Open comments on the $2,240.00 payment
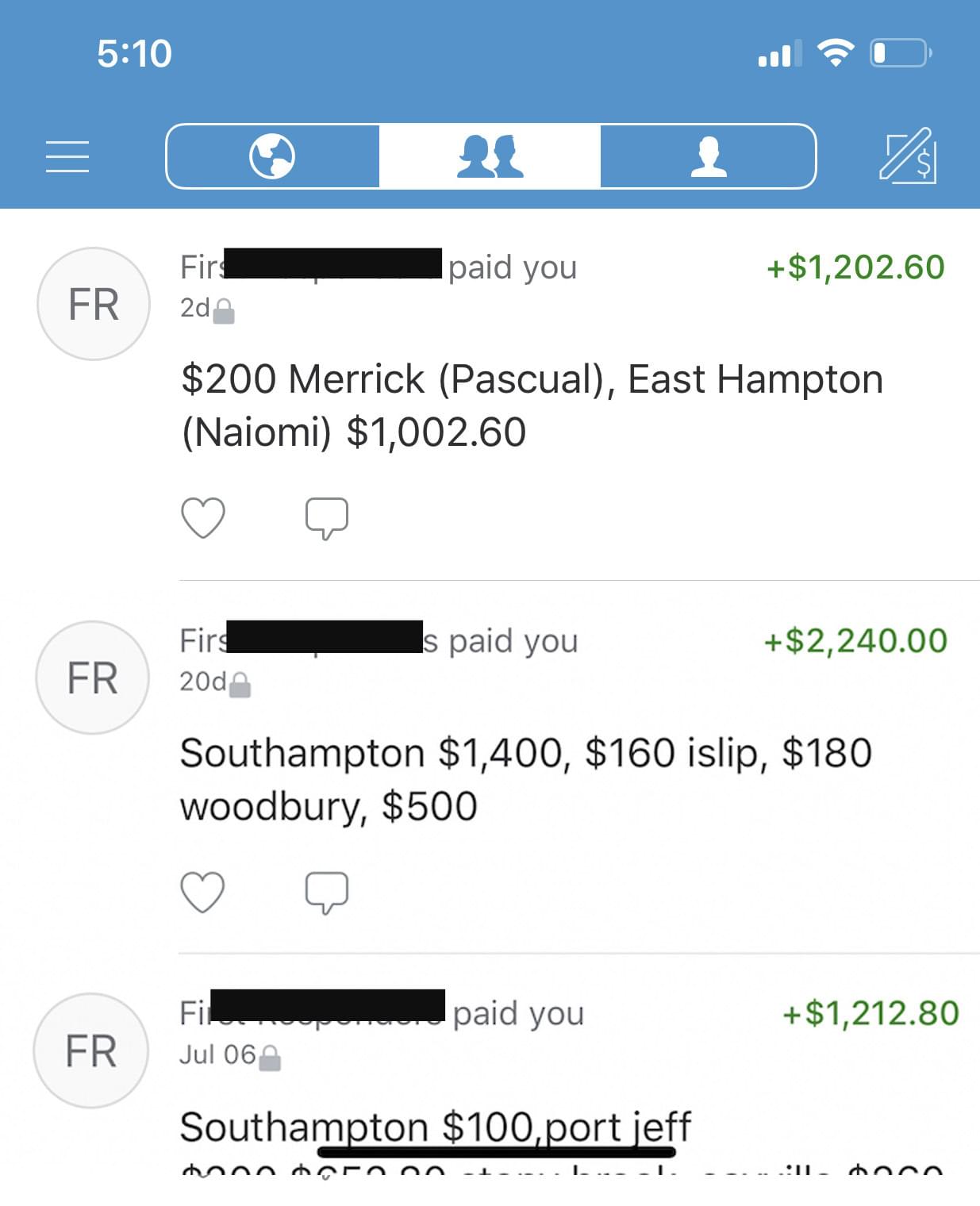The width and height of the screenshot is (980, 1206). pos(327,893)
